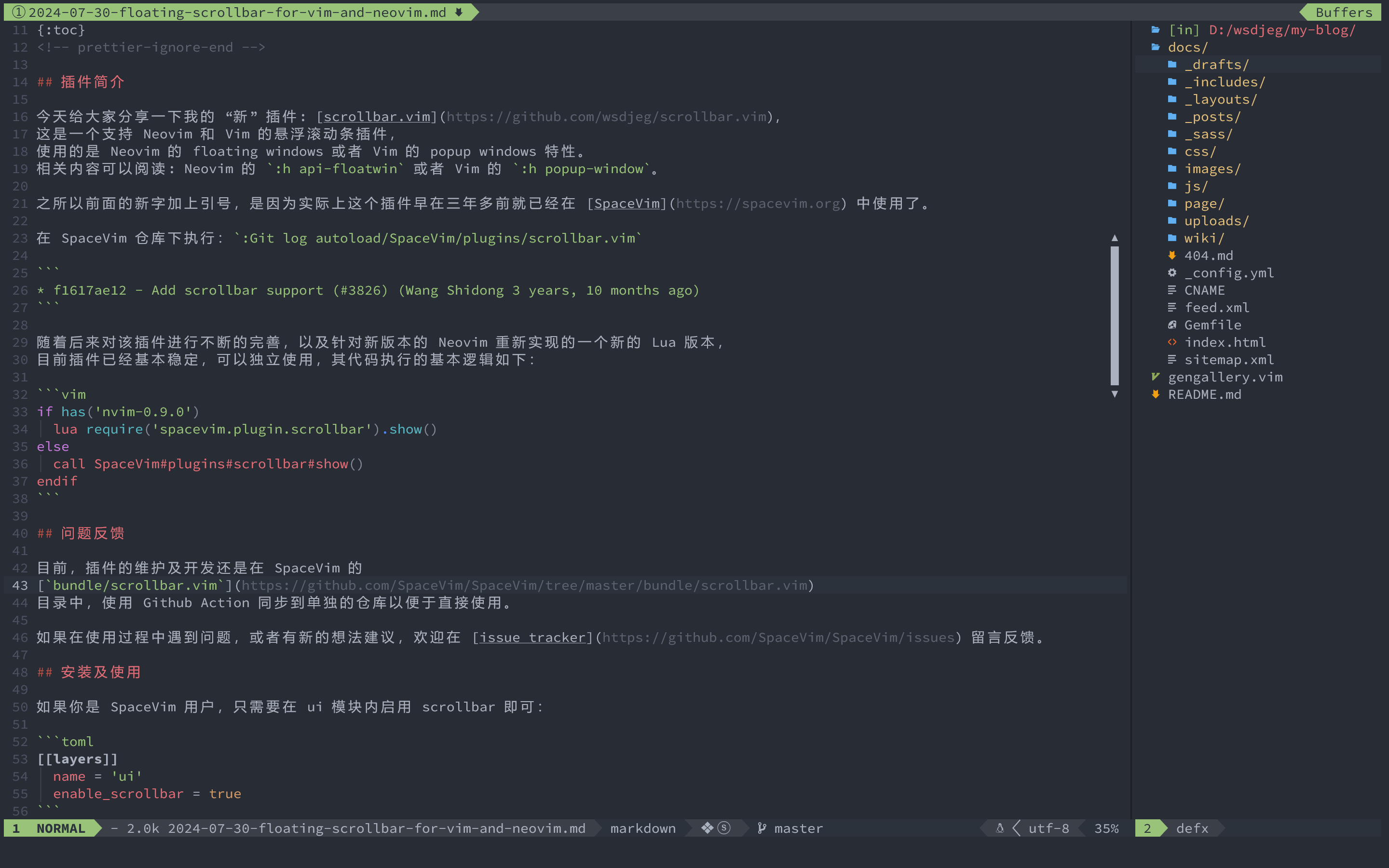Click the "[[layers]]" toml line
Screen dimensions: 1389x868
78,759
